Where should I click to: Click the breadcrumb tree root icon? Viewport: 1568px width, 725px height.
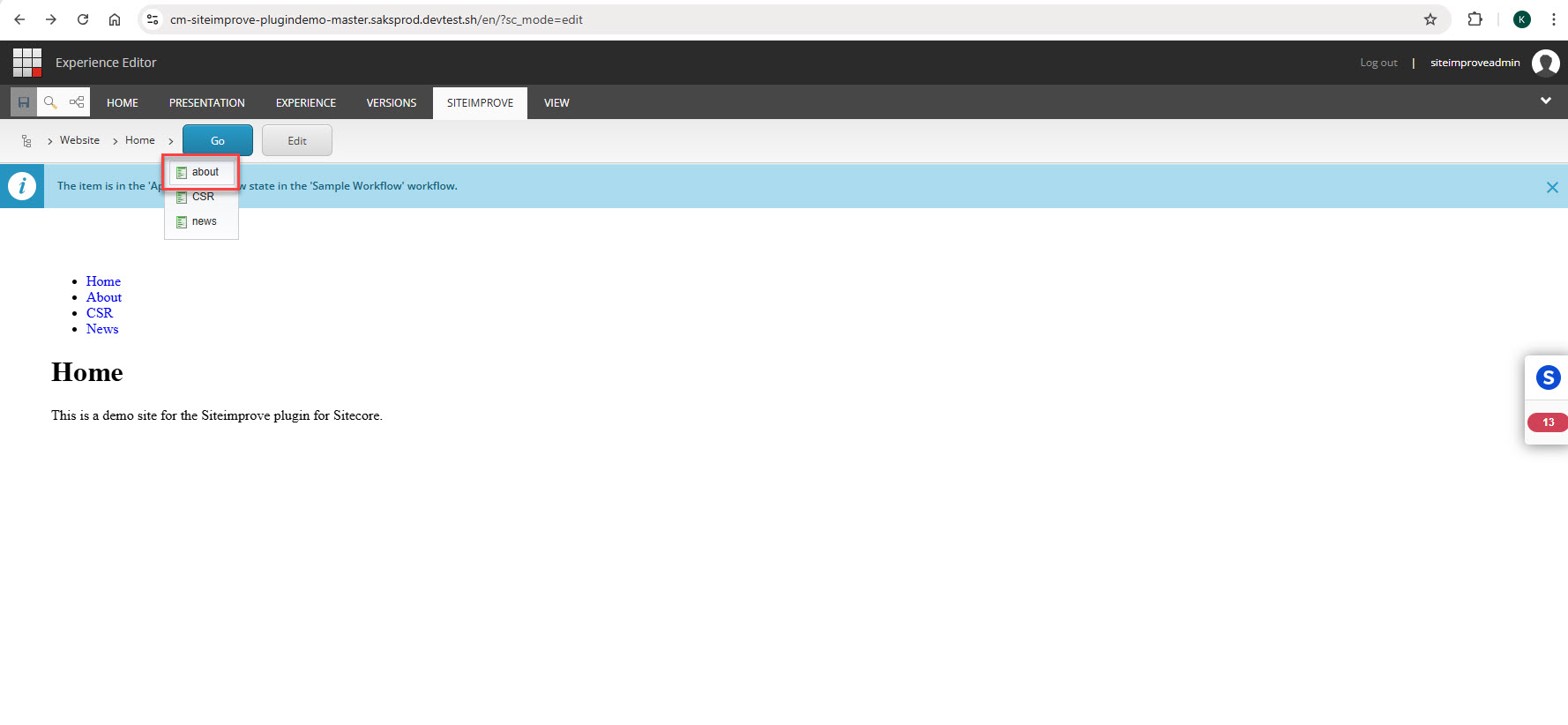click(26, 141)
